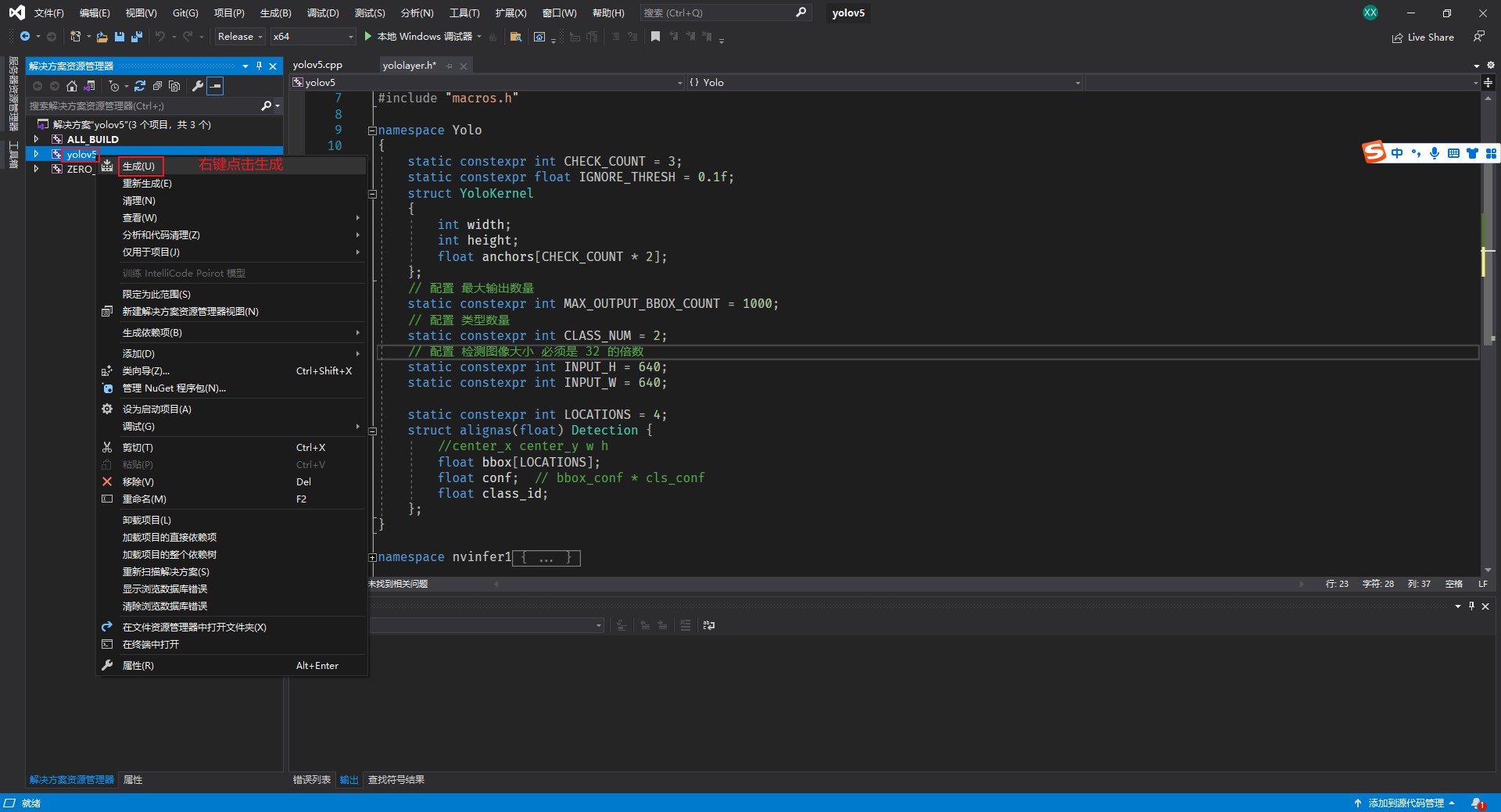Select 生成(U) in the context menu
Viewport: 1501px width, 812px height.
point(139,166)
